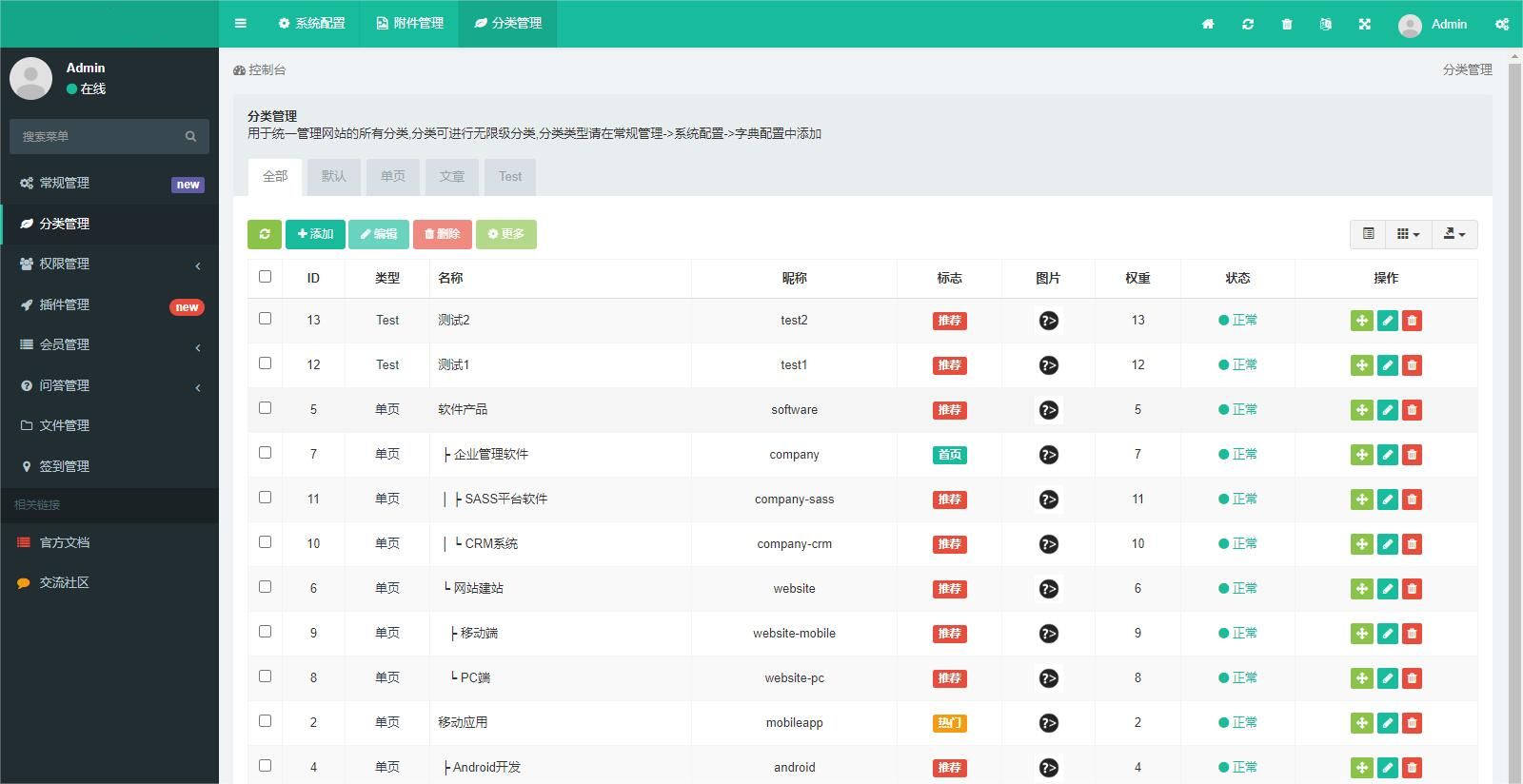Click the clear cache trash icon
This screenshot has height=784, width=1523.
pos(1287,24)
